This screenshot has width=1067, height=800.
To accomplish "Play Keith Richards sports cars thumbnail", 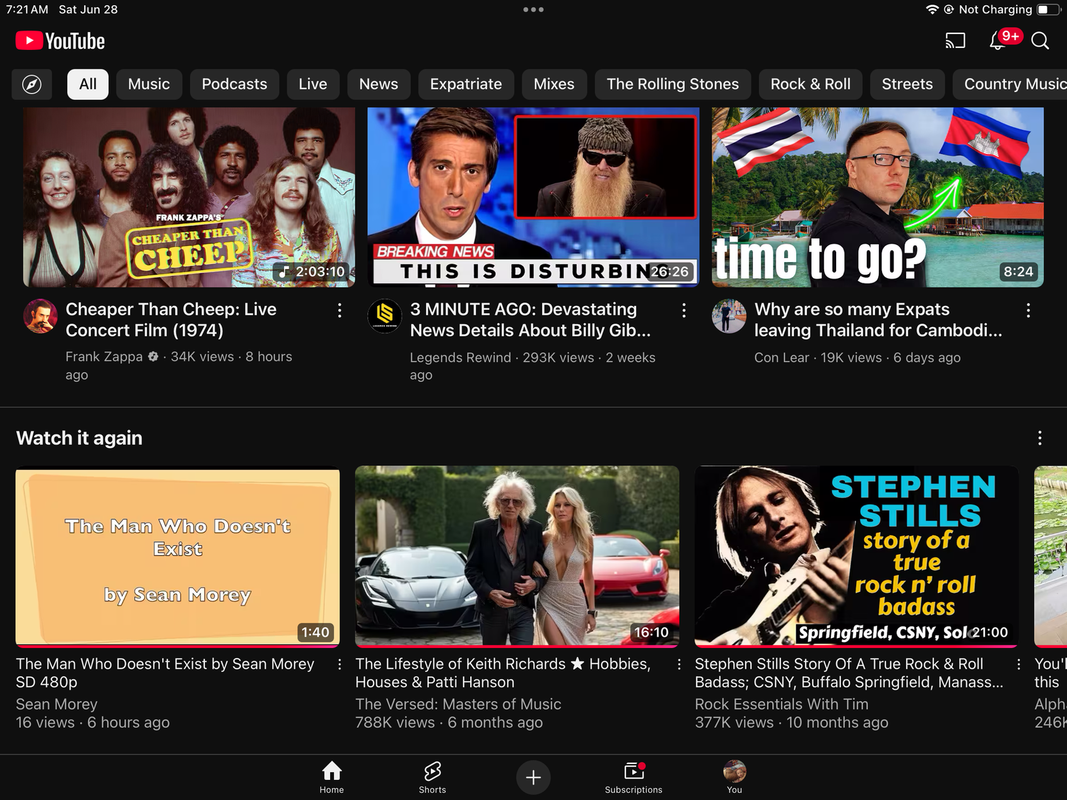I will 517,556.
